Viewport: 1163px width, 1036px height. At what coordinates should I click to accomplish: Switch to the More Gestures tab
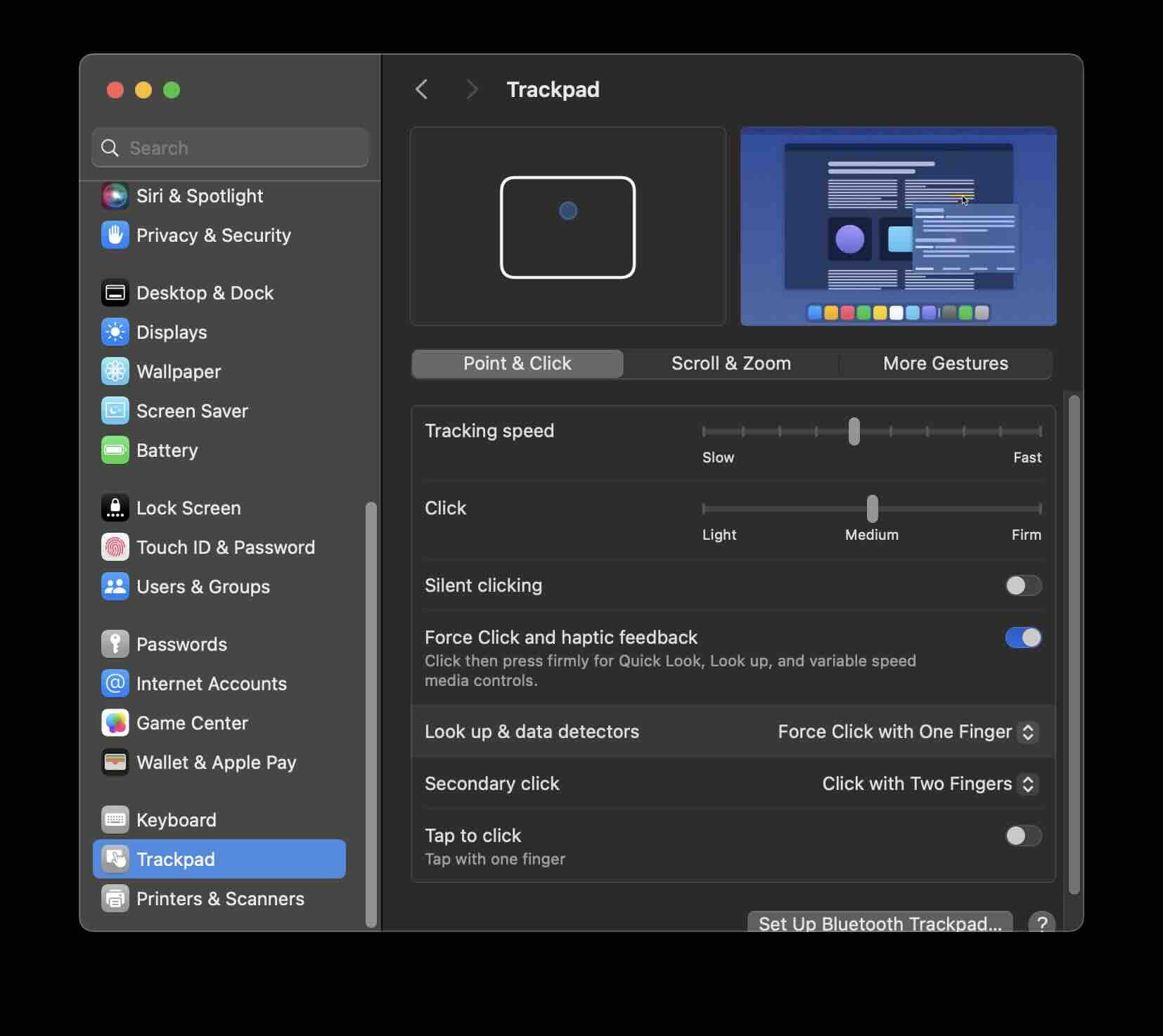click(945, 363)
